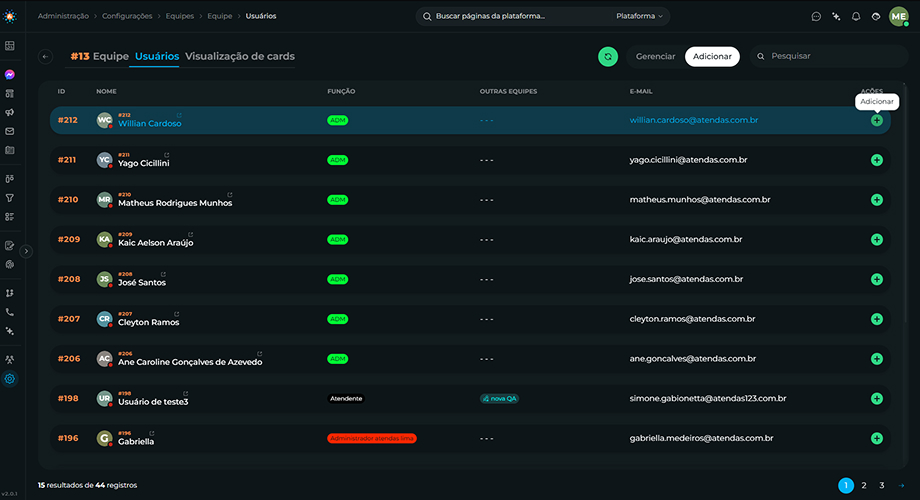The height and width of the screenshot is (500, 920).
Task: Switch to Gerenciar mode
Action: tap(655, 56)
